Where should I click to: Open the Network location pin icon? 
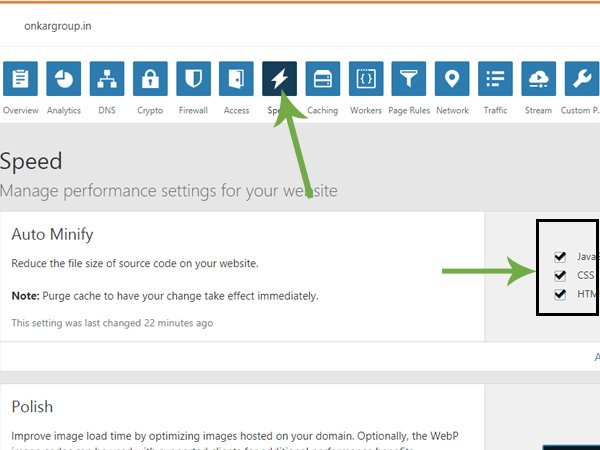tap(452, 78)
